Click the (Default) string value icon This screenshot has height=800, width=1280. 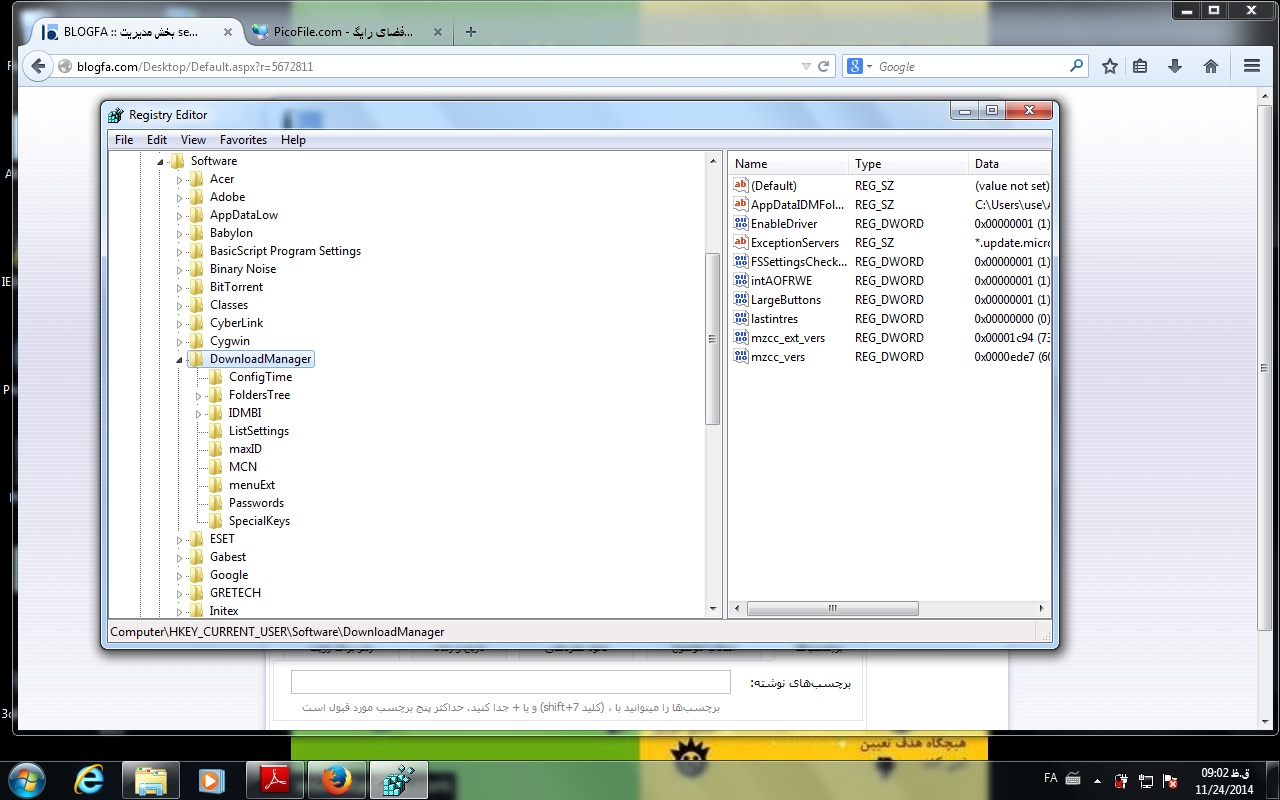[741, 185]
